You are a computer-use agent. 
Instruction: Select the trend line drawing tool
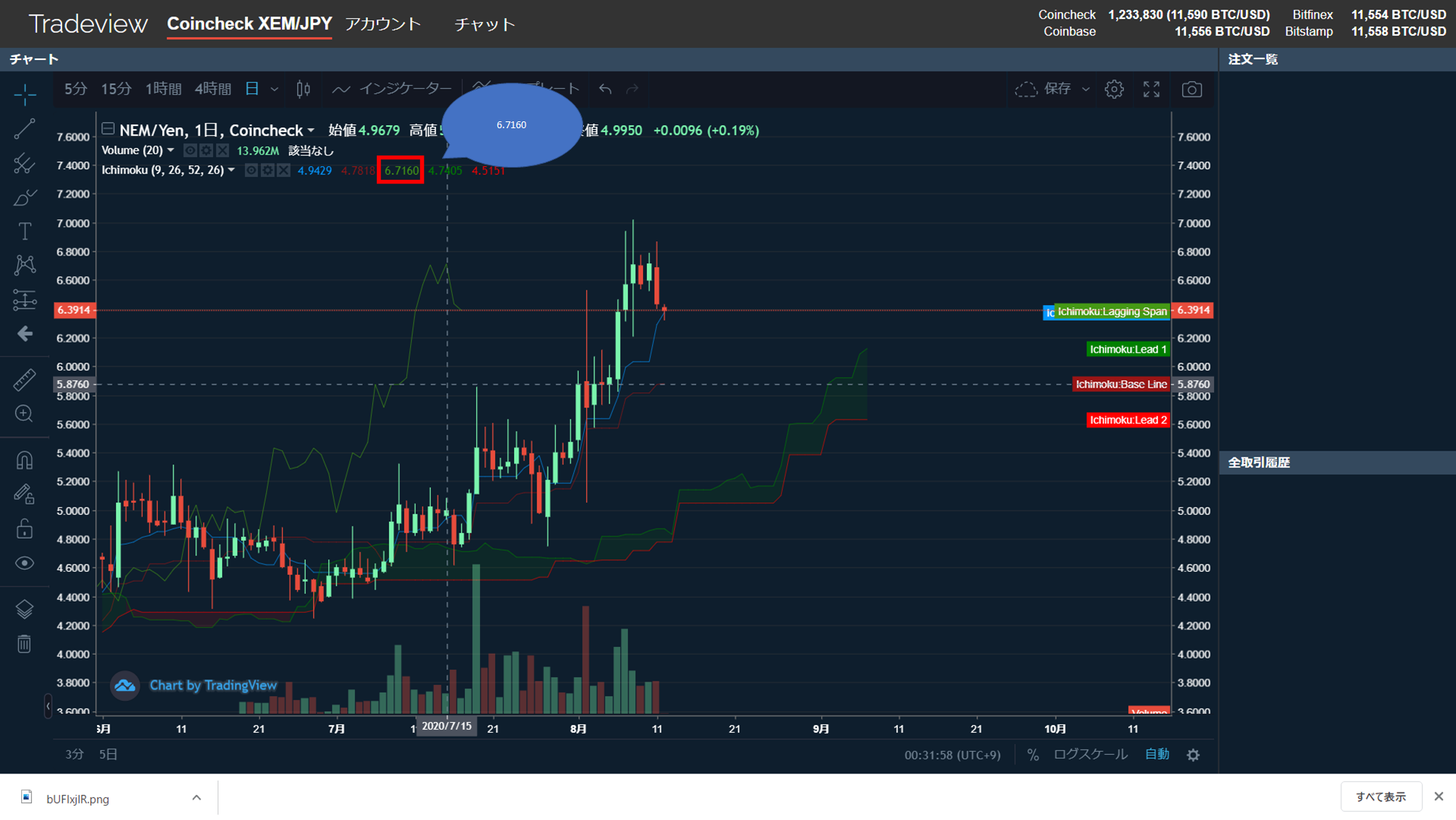(x=24, y=129)
